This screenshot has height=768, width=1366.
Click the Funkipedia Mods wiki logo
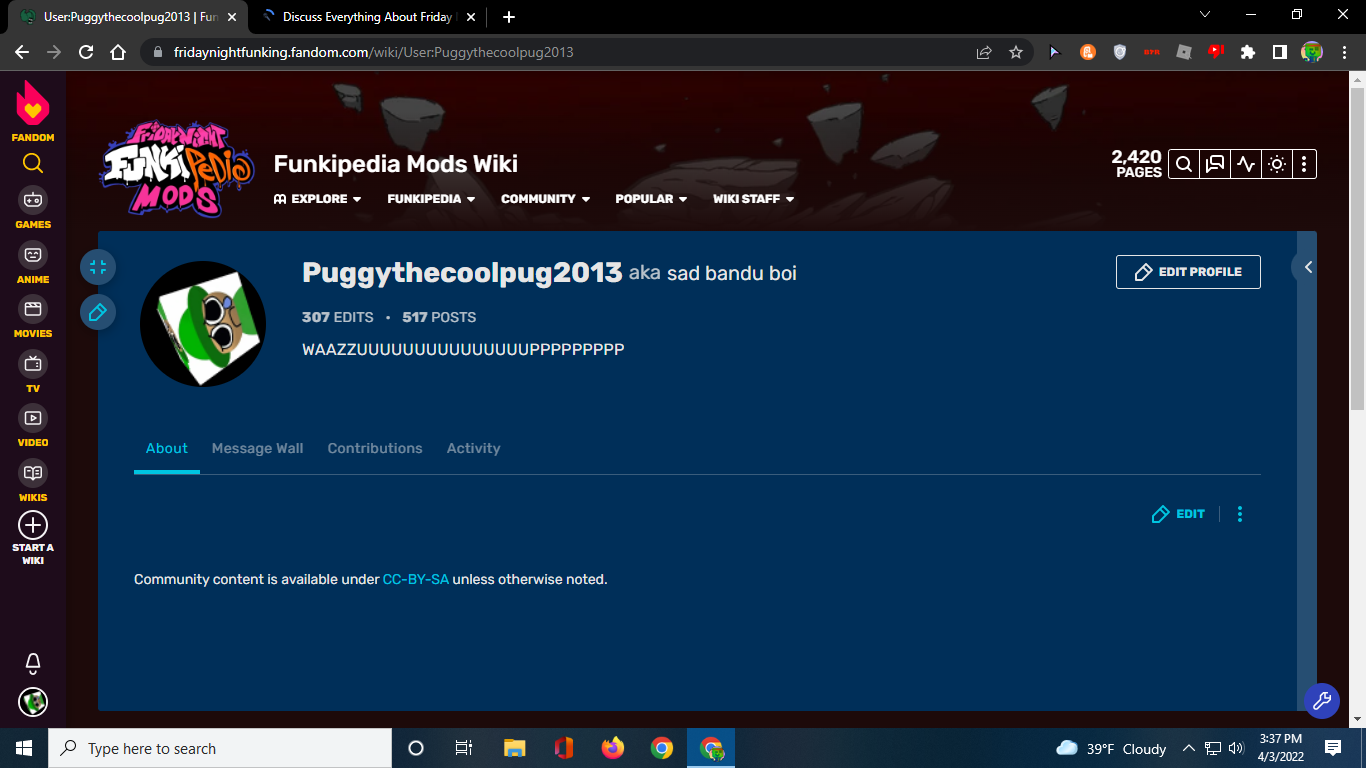176,170
